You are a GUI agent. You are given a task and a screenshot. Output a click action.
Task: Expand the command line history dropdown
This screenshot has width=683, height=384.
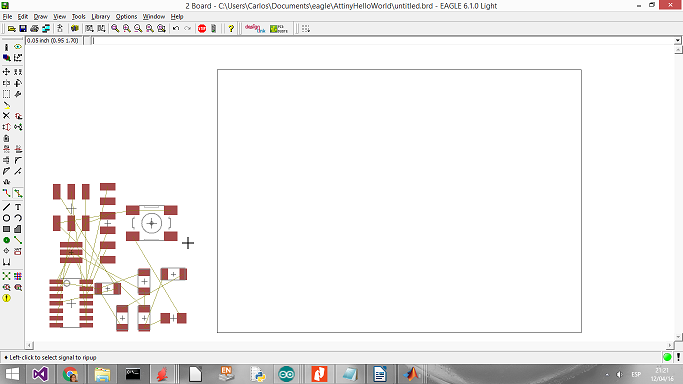click(678, 40)
